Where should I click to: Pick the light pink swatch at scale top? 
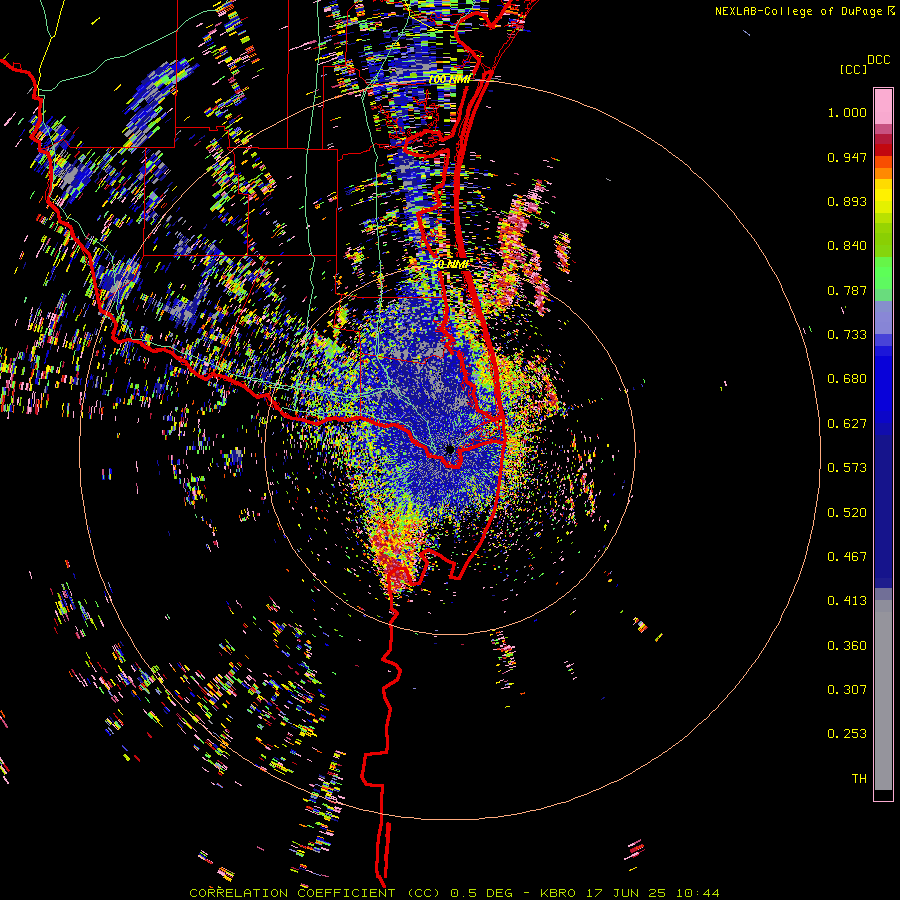click(883, 106)
